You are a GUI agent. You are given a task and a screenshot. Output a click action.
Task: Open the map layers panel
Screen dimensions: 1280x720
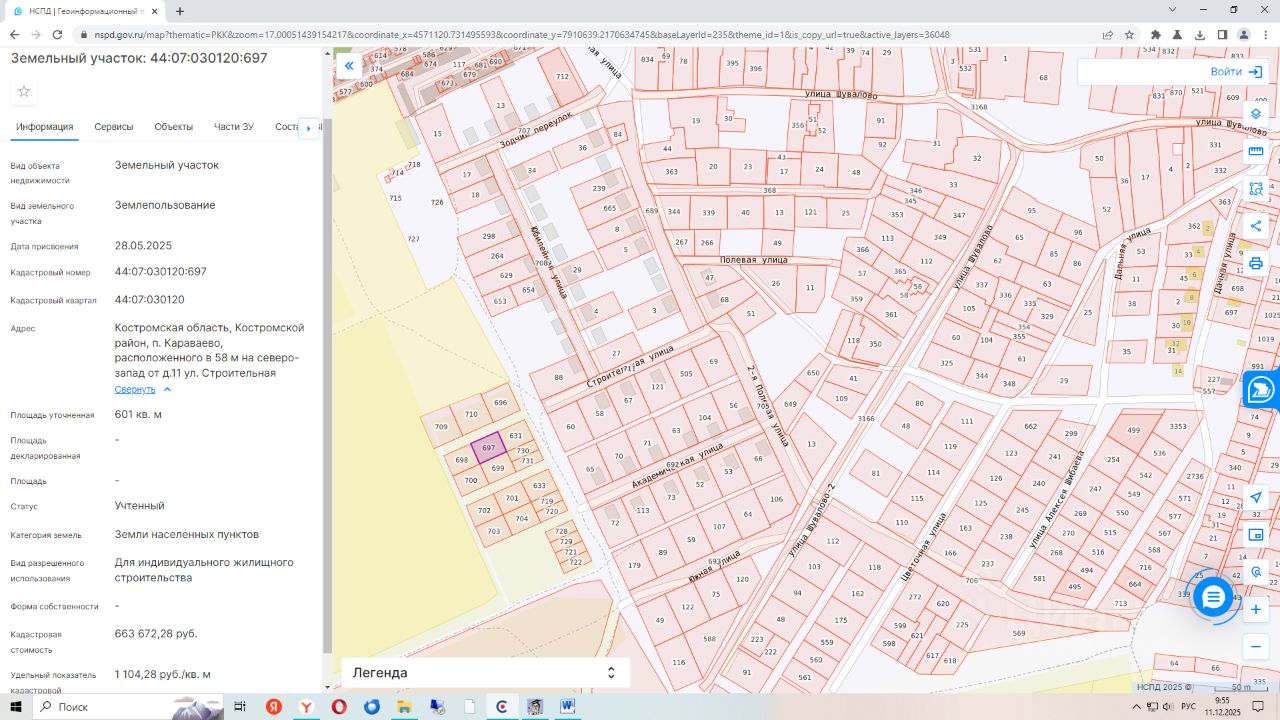click(1256, 114)
